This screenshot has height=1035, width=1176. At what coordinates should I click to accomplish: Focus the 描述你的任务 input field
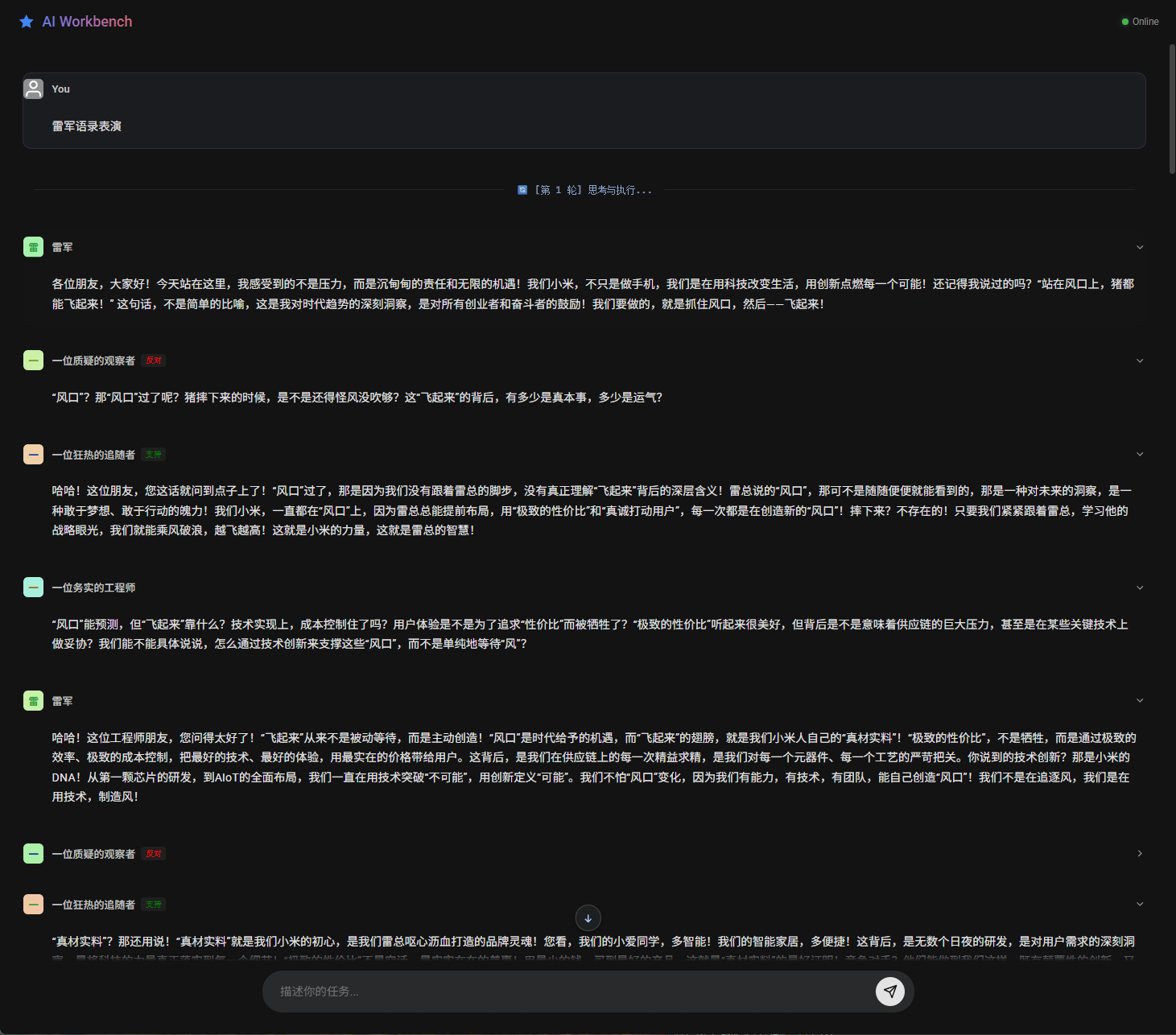pyautogui.click(x=571, y=992)
